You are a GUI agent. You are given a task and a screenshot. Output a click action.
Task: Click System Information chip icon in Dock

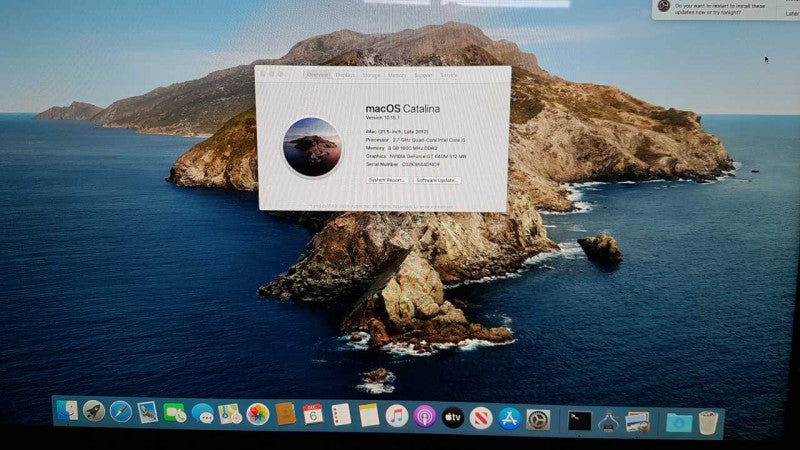[x=608, y=422]
